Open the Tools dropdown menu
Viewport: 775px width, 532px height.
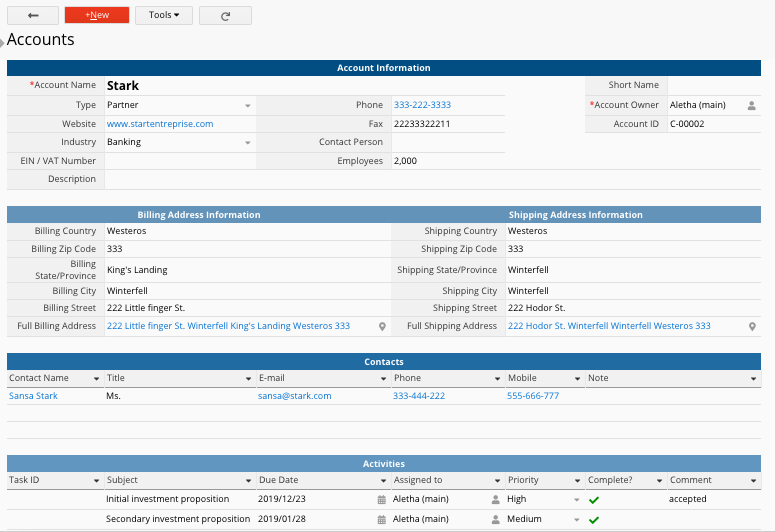(x=164, y=15)
